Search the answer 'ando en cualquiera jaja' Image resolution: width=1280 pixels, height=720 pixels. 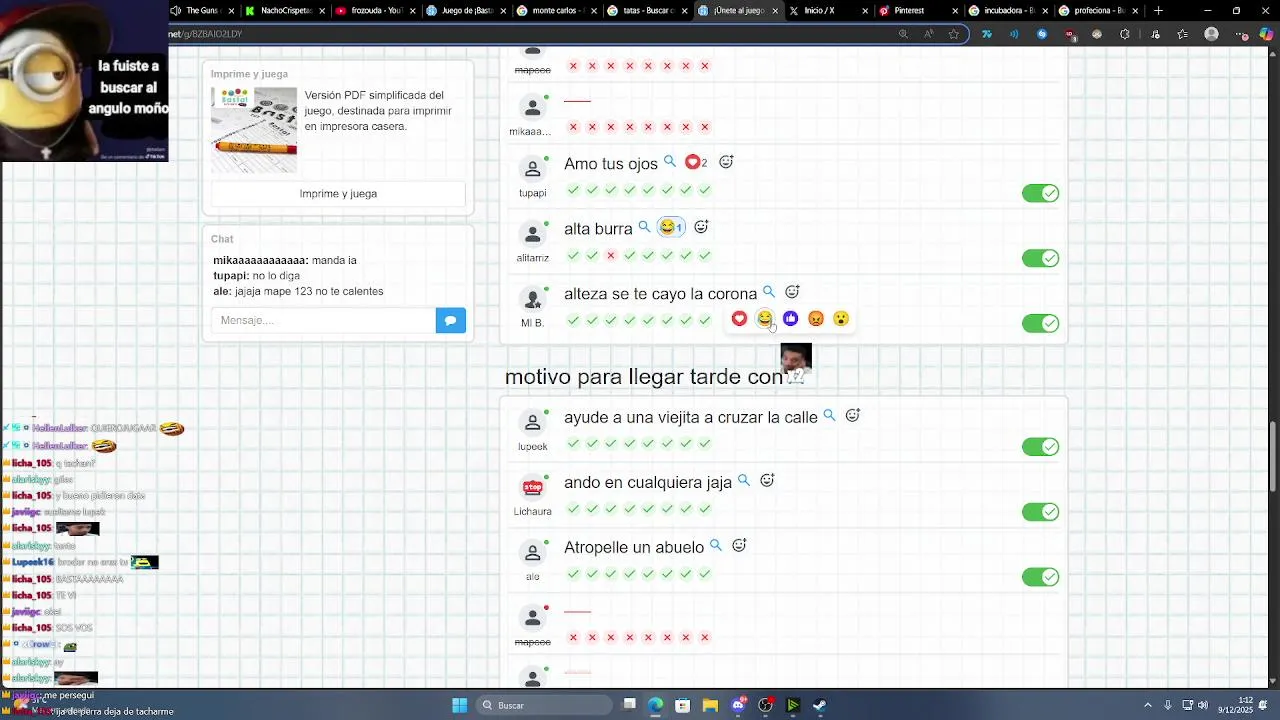[x=744, y=480]
